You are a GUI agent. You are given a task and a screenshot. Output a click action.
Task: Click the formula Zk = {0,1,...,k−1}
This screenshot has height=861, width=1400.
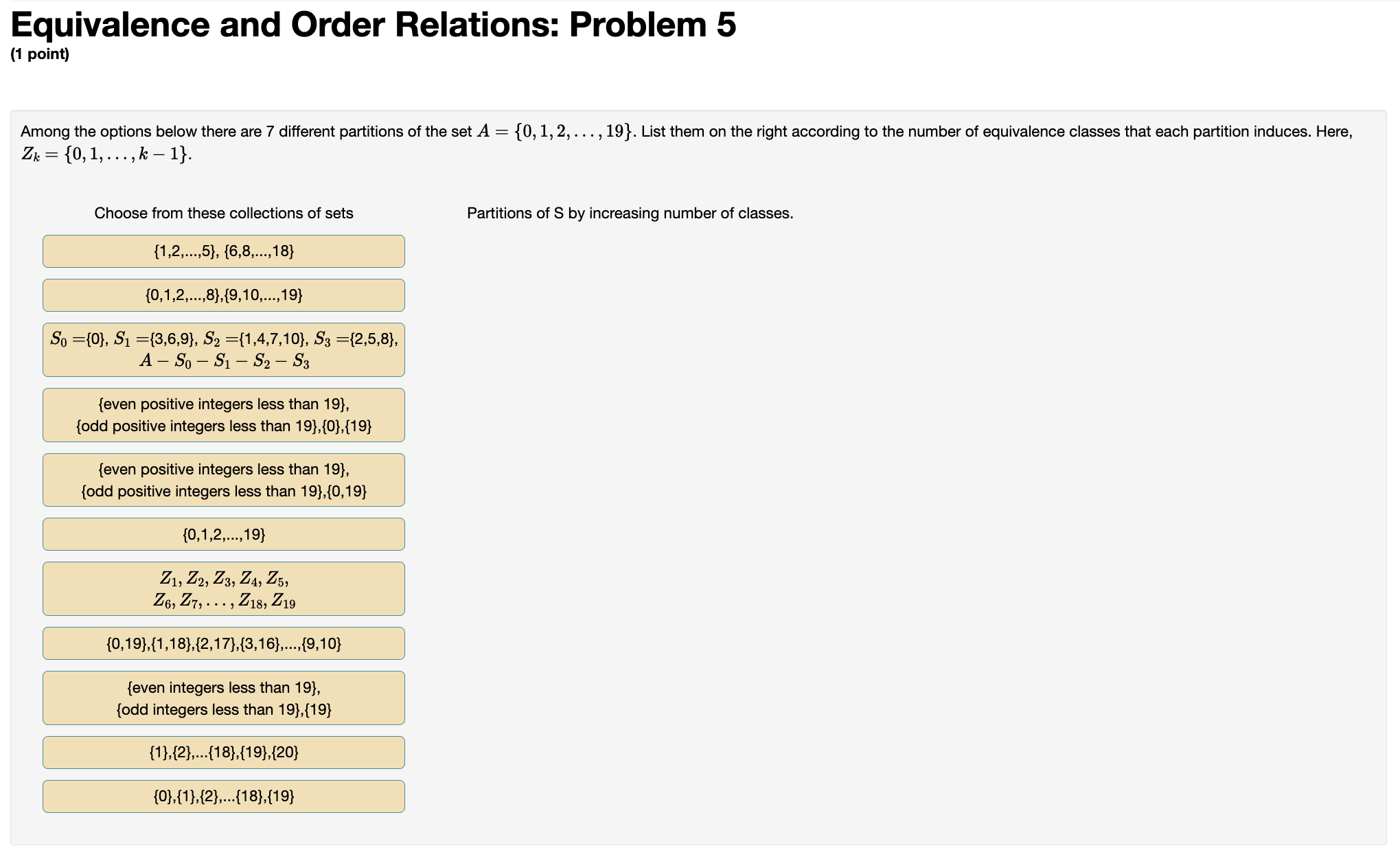pos(106,153)
